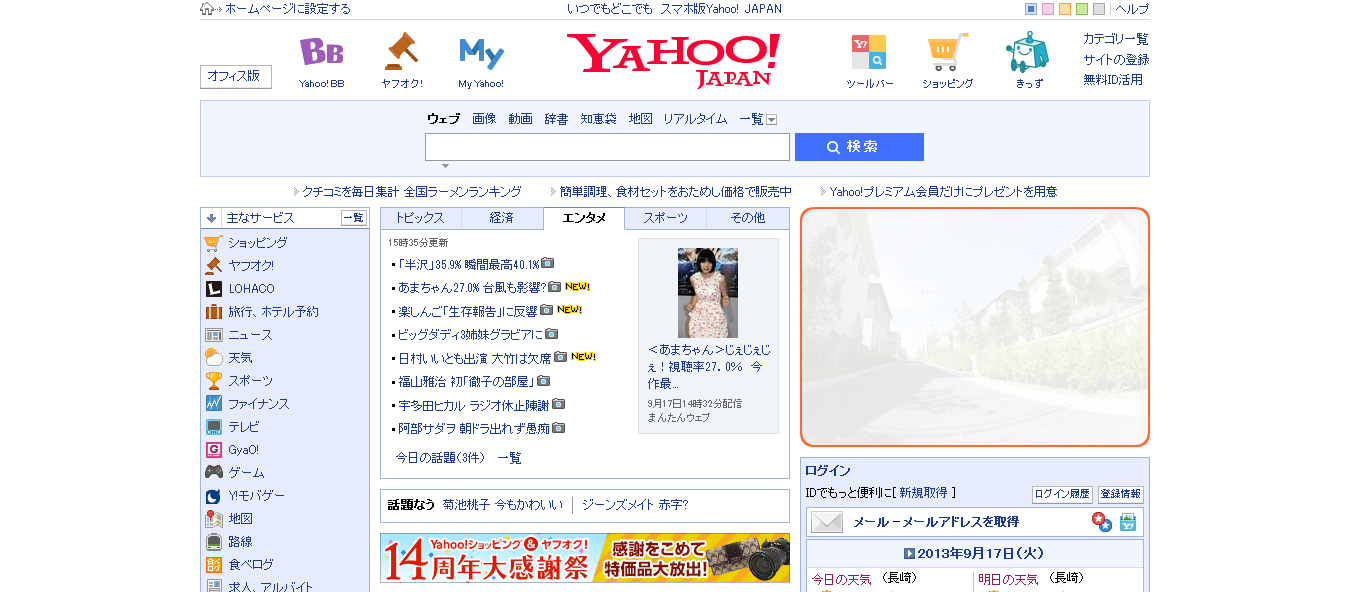Open headline 宇多田ヒカル ラジオ休止陳謝
This screenshot has width=1349, height=592.
coord(474,406)
